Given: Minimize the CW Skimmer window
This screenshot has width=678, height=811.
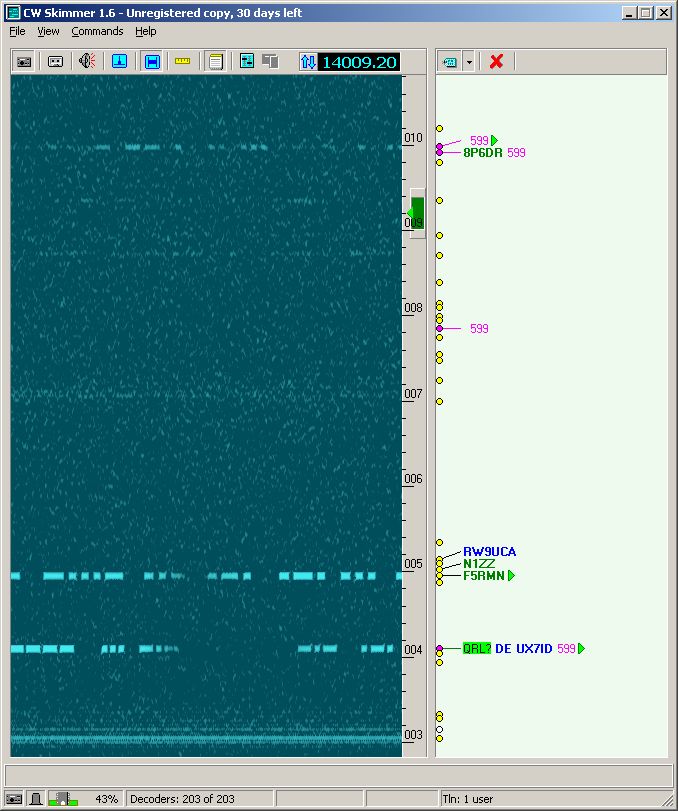Looking at the screenshot, I should [x=629, y=13].
